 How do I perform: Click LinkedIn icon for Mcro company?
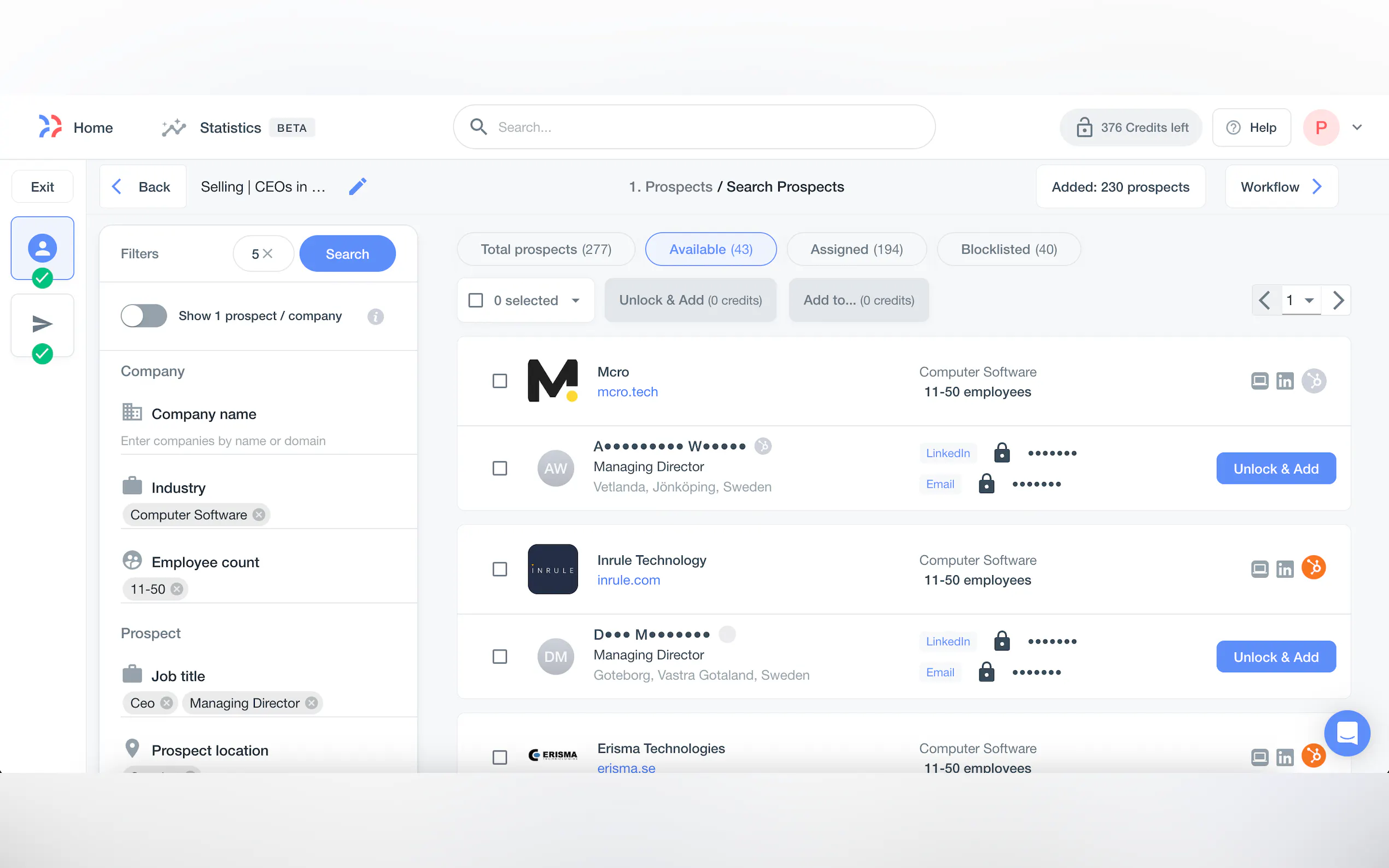tap(1285, 381)
